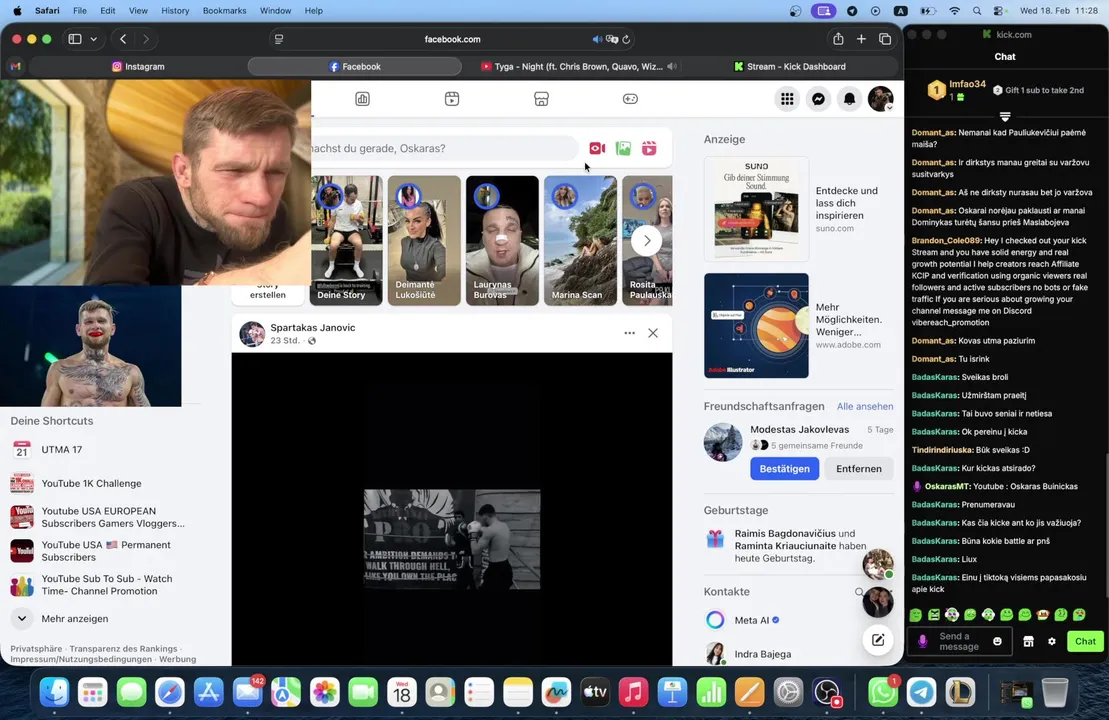Click Kick chat message input field

(958, 641)
